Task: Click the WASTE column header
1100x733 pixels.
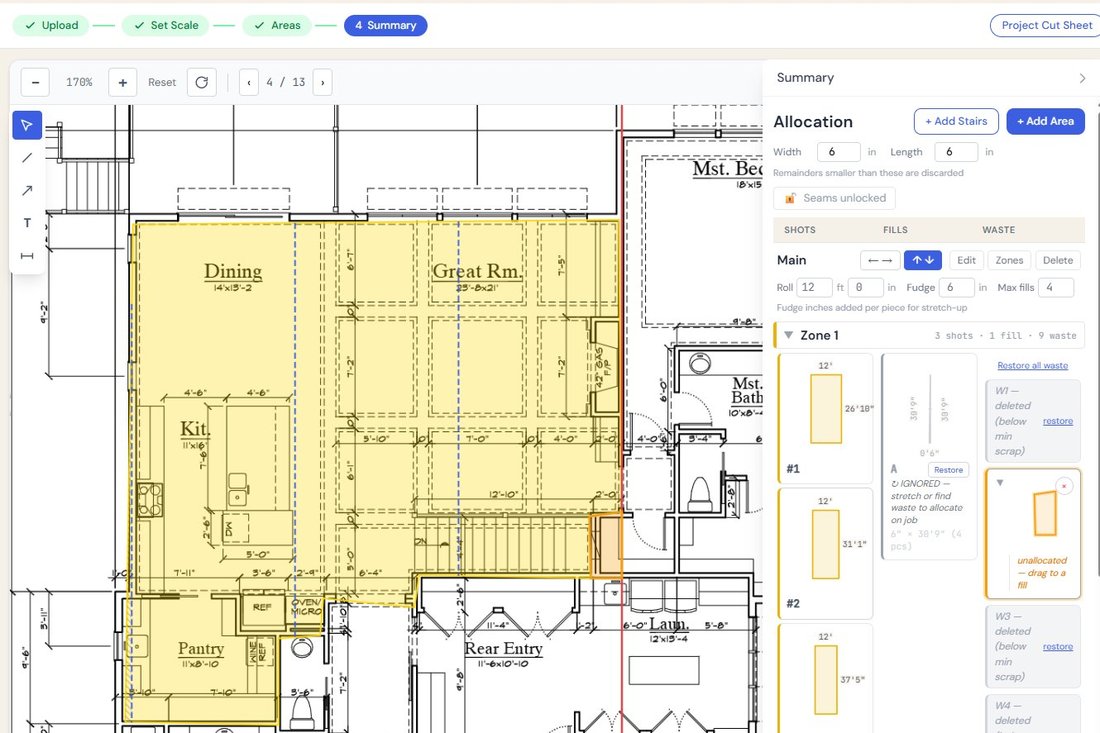Action: coord(998,230)
